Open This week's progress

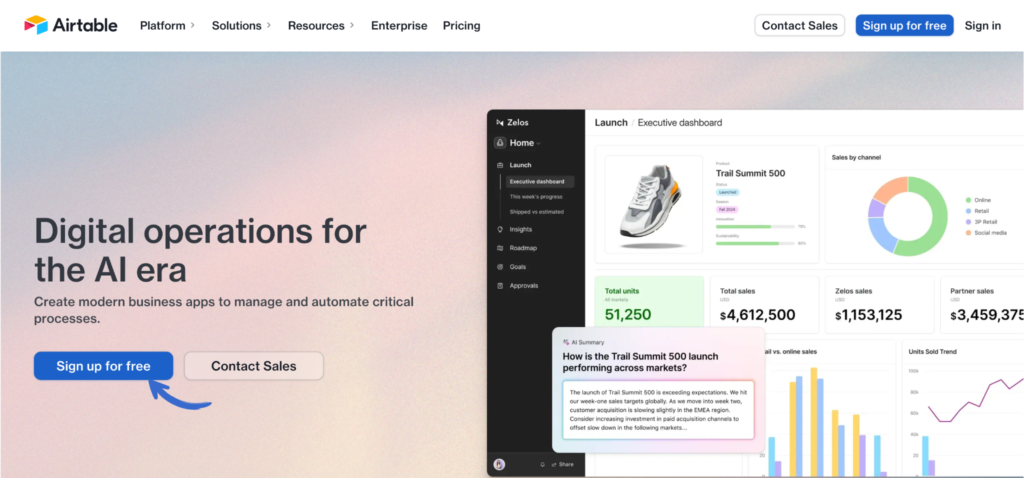(x=536, y=197)
